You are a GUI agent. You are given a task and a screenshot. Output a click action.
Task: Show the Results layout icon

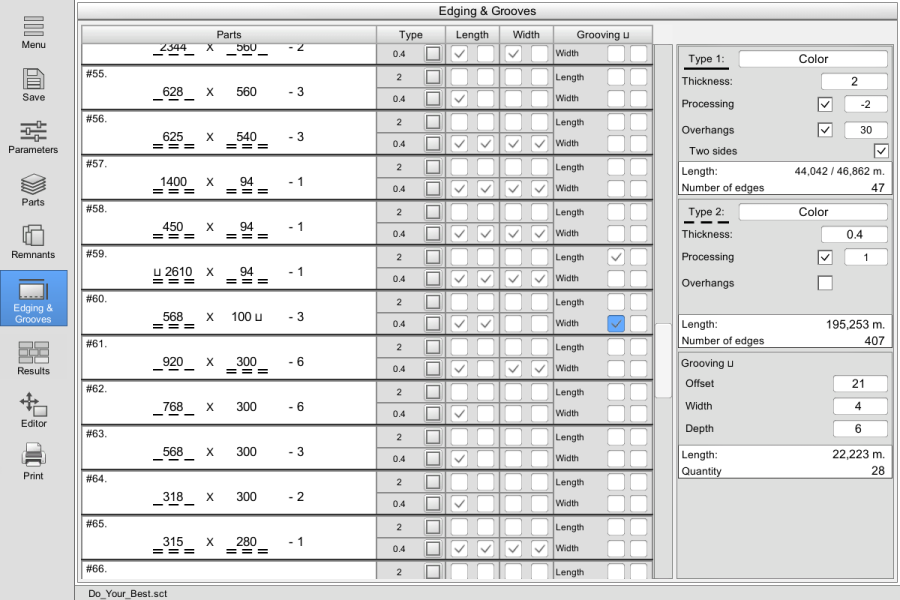click(x=33, y=352)
